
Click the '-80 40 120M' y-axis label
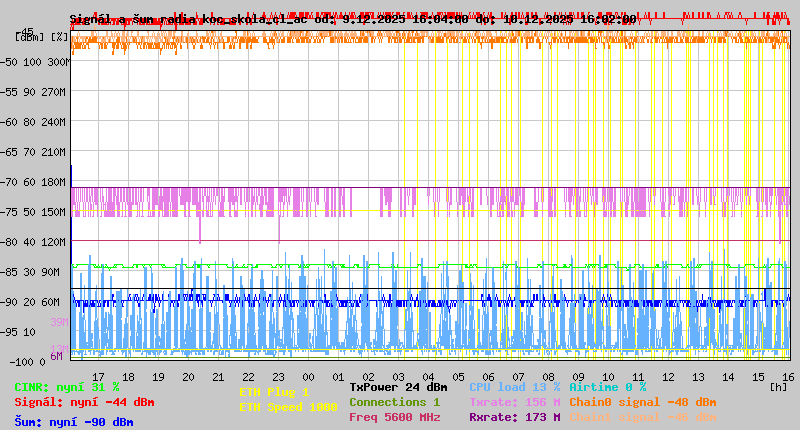[x=34, y=242]
